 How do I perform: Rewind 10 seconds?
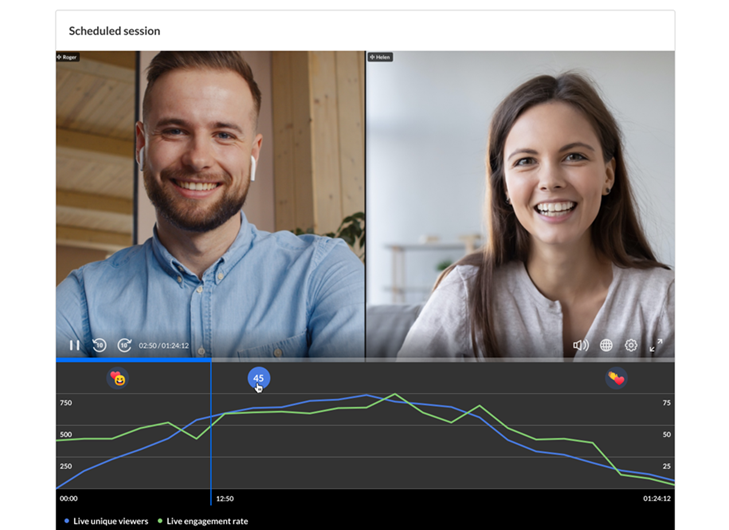tap(99, 345)
